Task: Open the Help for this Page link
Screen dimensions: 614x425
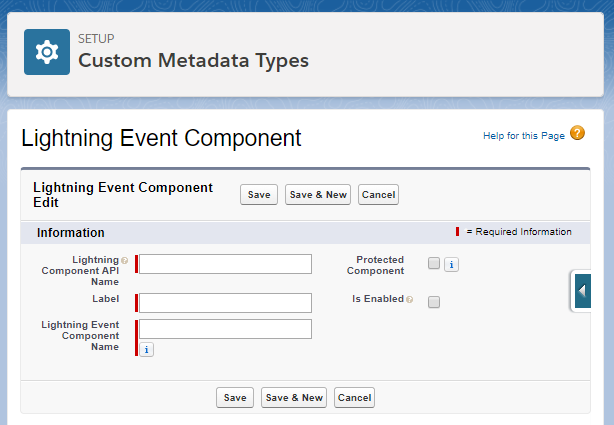Action: 524,136
